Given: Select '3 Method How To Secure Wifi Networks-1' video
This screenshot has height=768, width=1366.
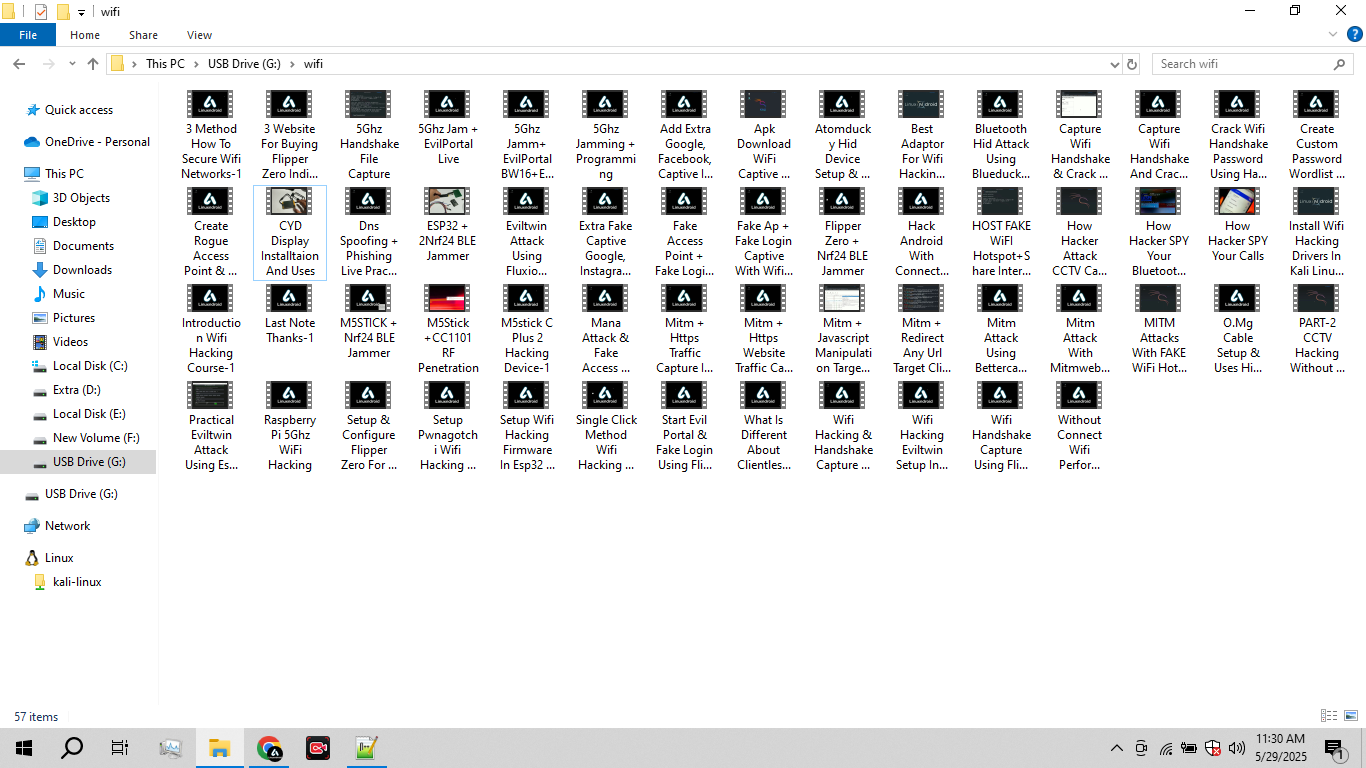Looking at the screenshot, I should coord(211,135).
